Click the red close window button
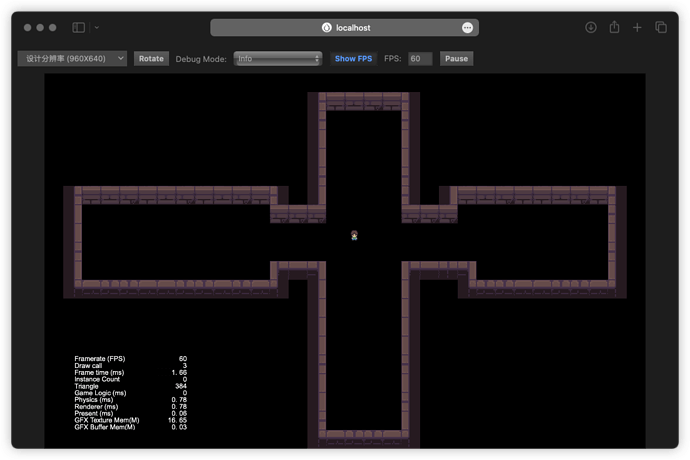 27,28
